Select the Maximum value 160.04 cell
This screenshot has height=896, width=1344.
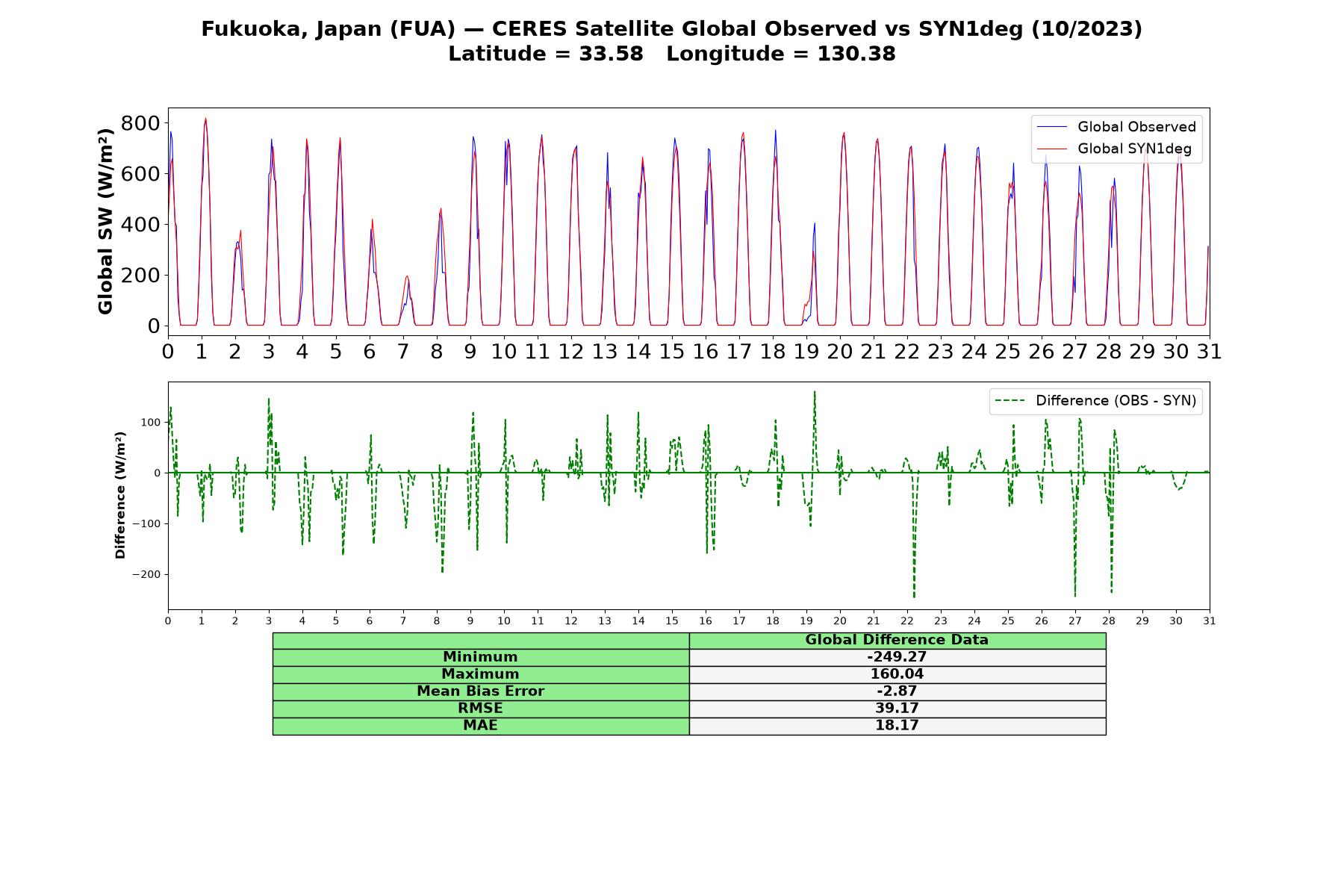click(x=897, y=674)
